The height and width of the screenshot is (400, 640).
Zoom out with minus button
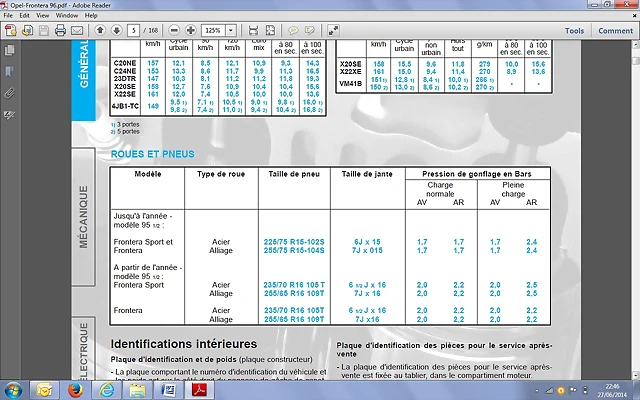pyautogui.click(x=174, y=30)
